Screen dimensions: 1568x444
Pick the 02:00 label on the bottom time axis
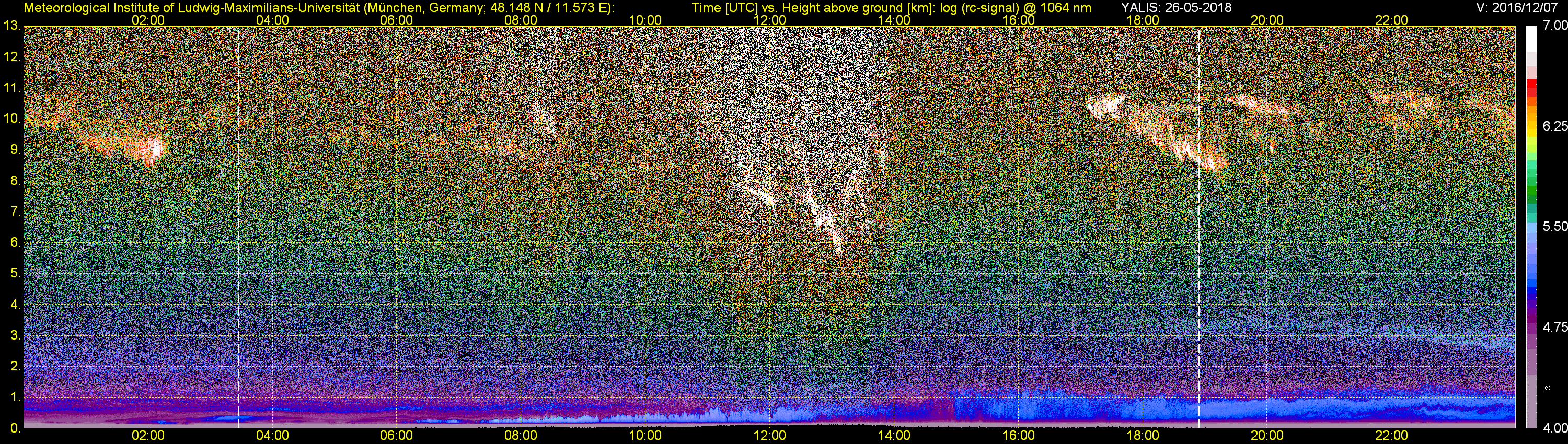pyautogui.click(x=148, y=436)
